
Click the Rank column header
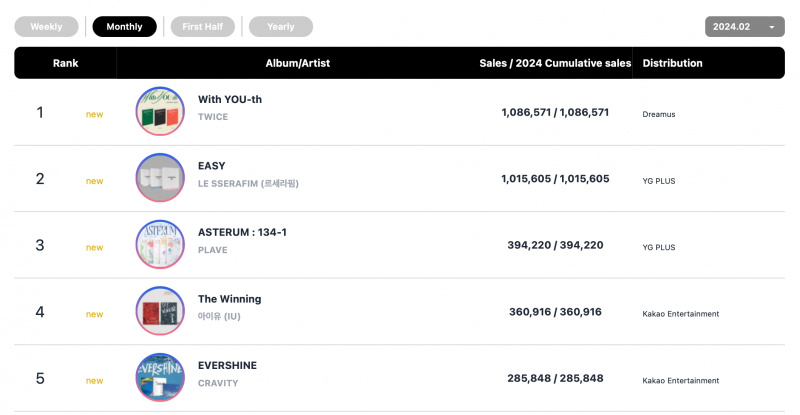pyautogui.click(x=65, y=63)
